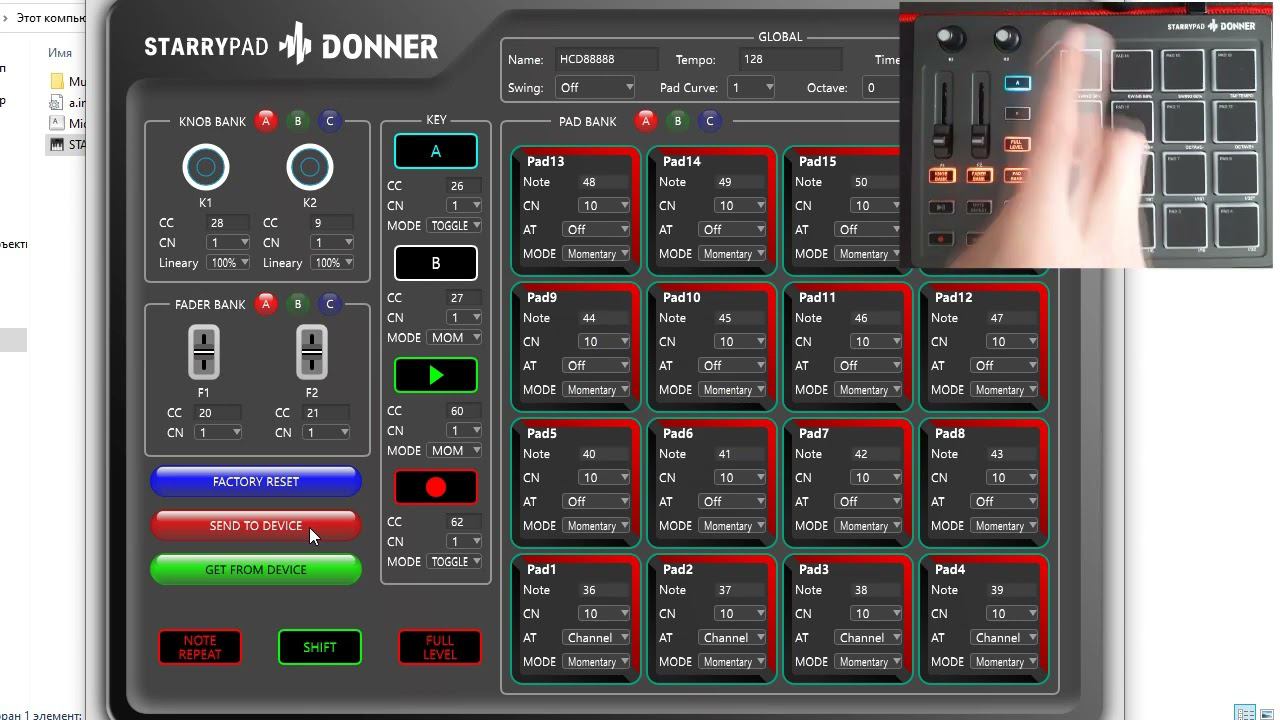Toggle the Shift button
The image size is (1280, 720).
pos(320,647)
